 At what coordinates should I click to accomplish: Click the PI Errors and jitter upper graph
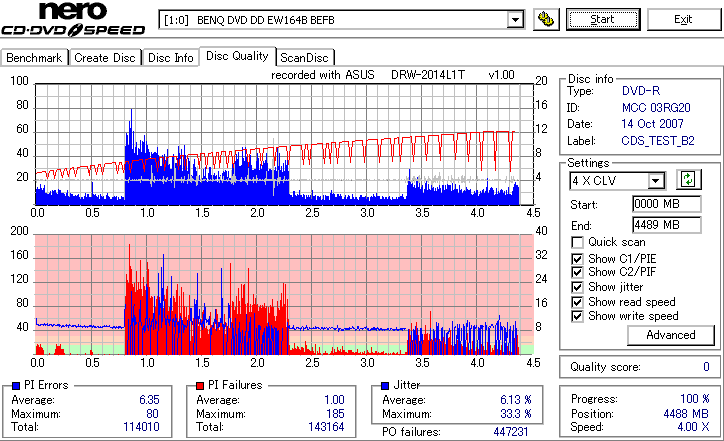pyautogui.click(x=284, y=145)
